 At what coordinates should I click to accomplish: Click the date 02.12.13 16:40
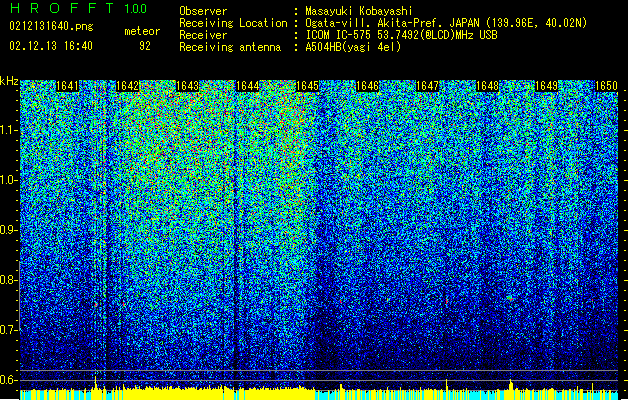[51, 46]
